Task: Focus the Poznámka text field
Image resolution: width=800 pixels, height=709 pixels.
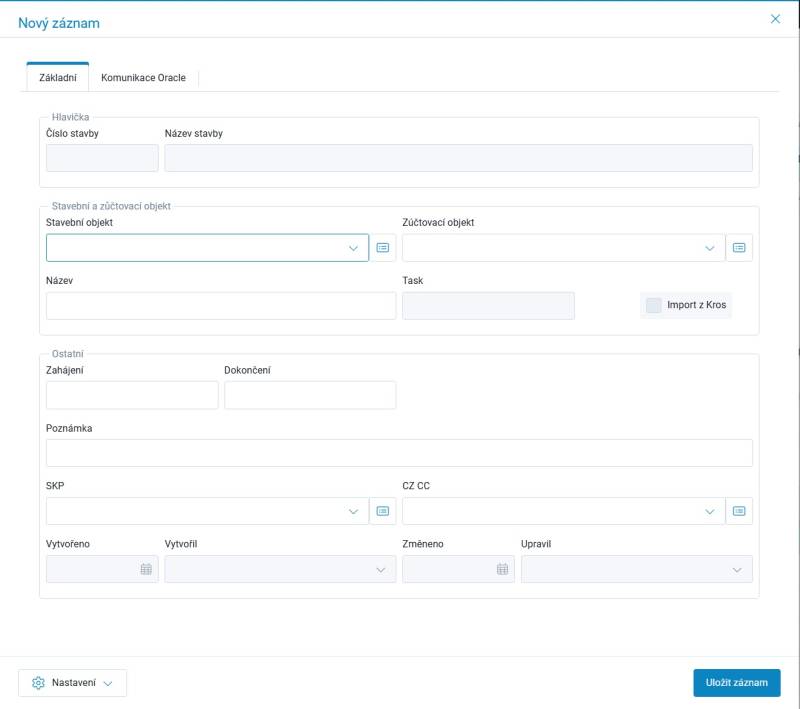Action: pos(399,453)
